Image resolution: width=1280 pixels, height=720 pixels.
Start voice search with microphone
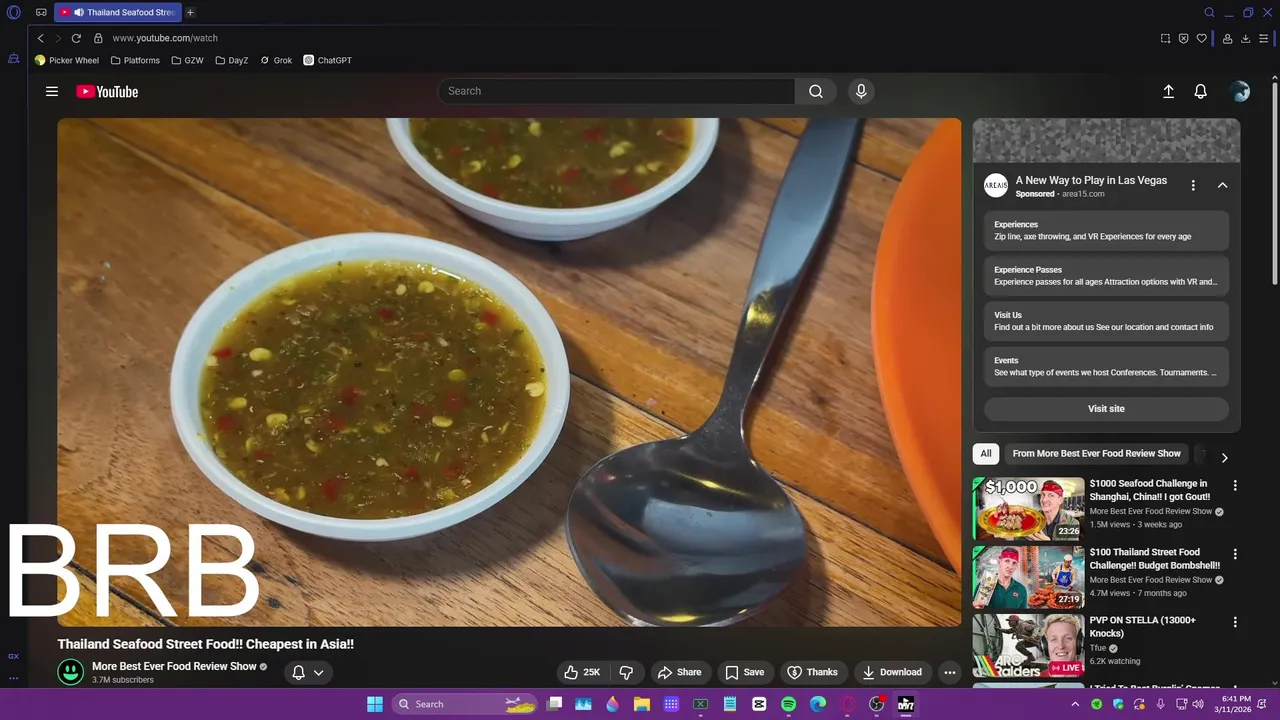click(x=861, y=91)
